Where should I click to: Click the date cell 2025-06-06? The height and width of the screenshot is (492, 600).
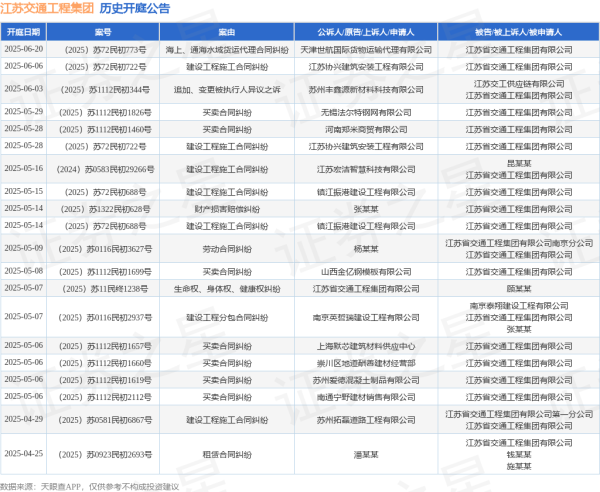24,66
